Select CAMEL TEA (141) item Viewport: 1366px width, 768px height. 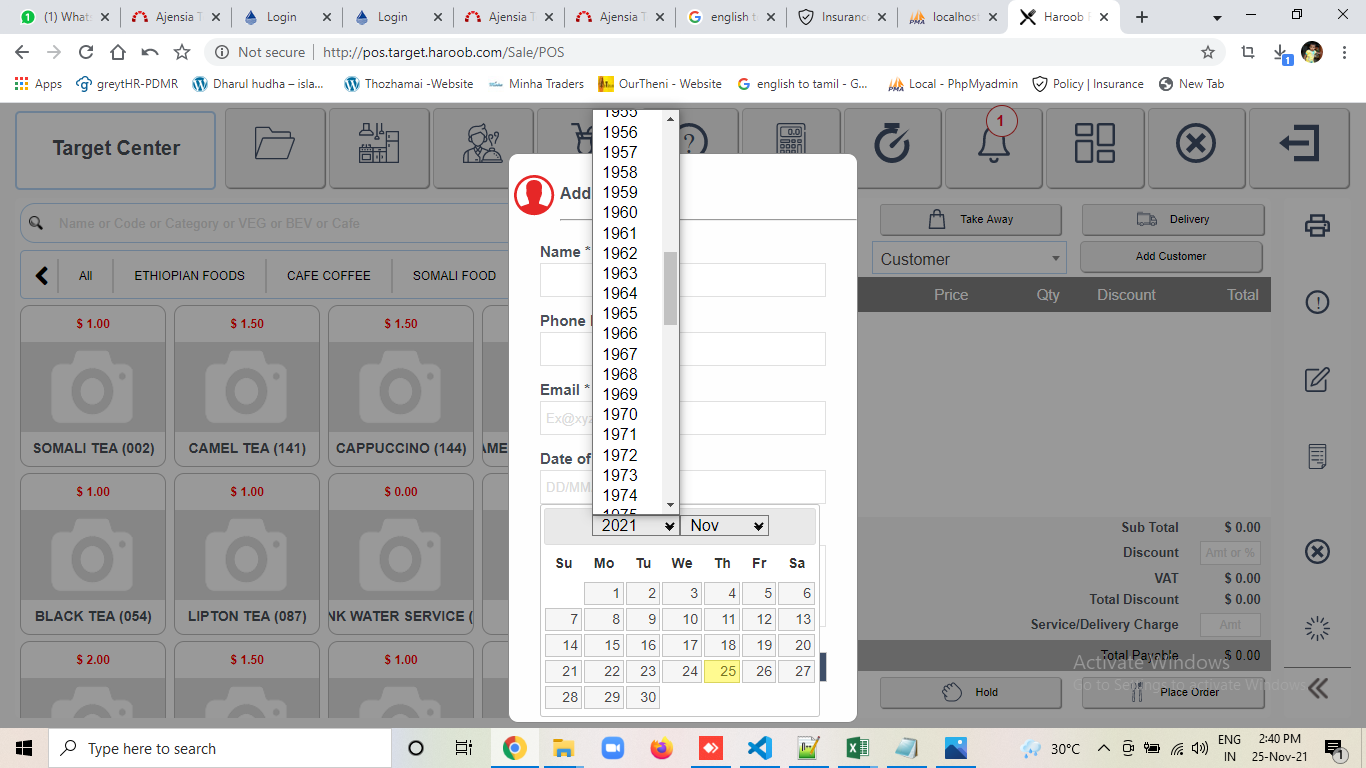tap(247, 385)
